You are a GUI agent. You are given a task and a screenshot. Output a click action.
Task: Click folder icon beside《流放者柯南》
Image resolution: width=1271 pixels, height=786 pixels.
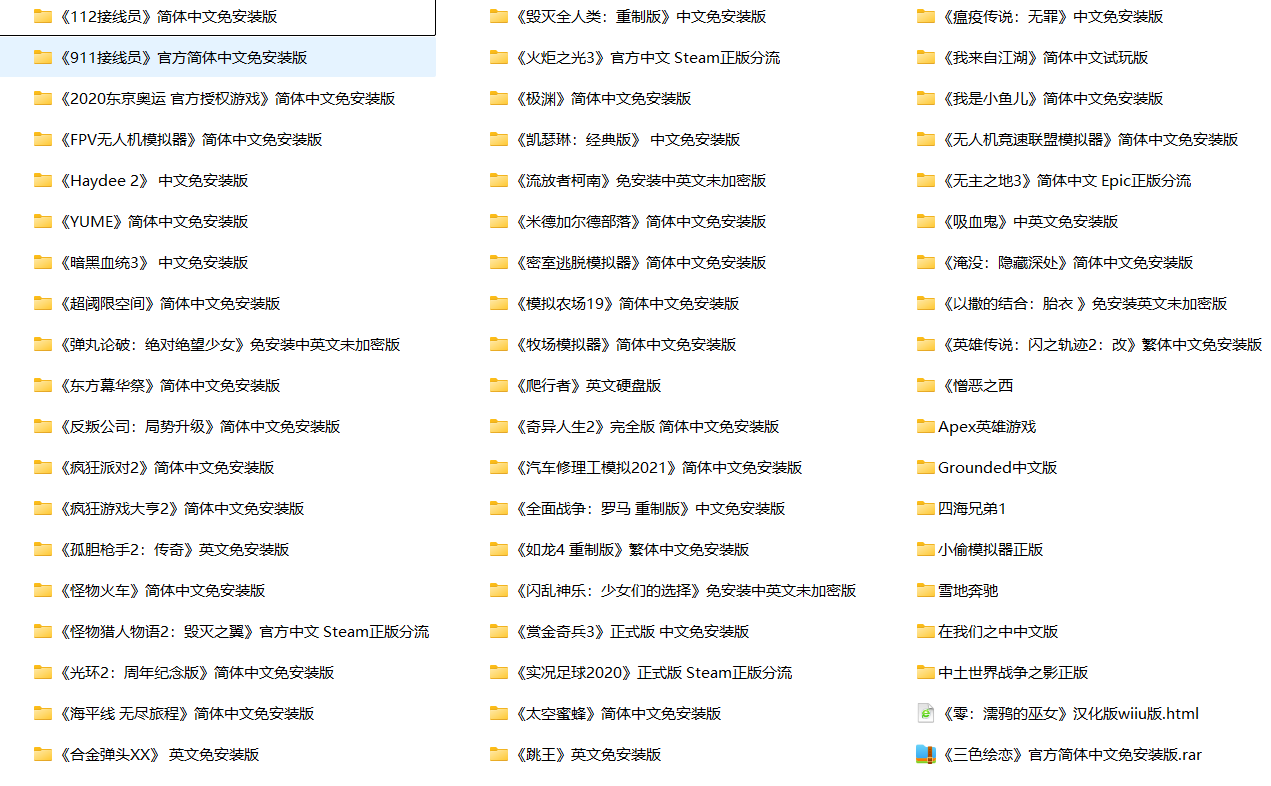click(x=499, y=180)
